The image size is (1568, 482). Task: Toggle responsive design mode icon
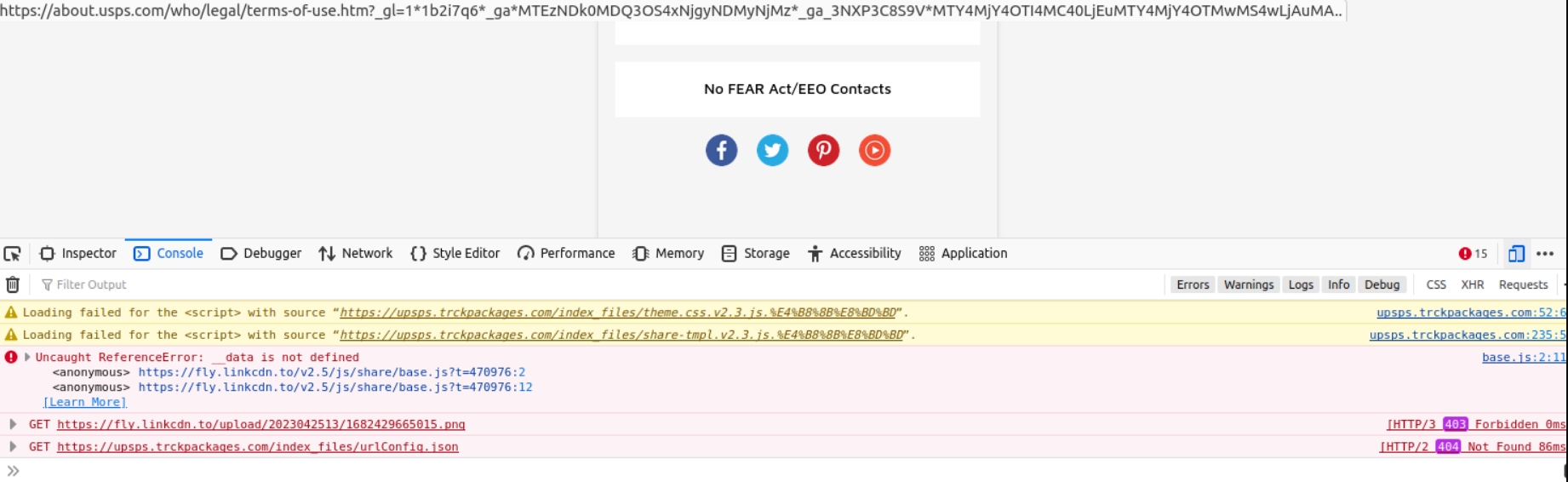[1516, 254]
